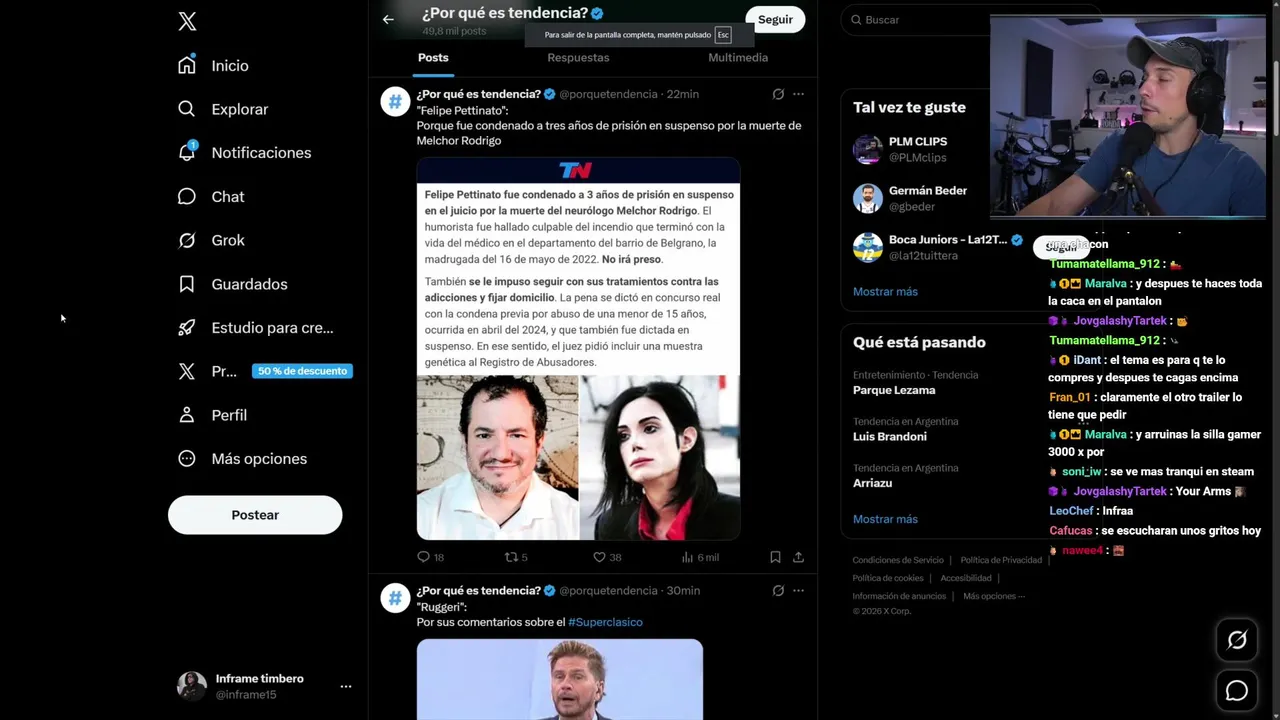Click Grok icon on Felipe Pettinato post
Viewport: 1280px width, 720px height.
click(x=778, y=94)
